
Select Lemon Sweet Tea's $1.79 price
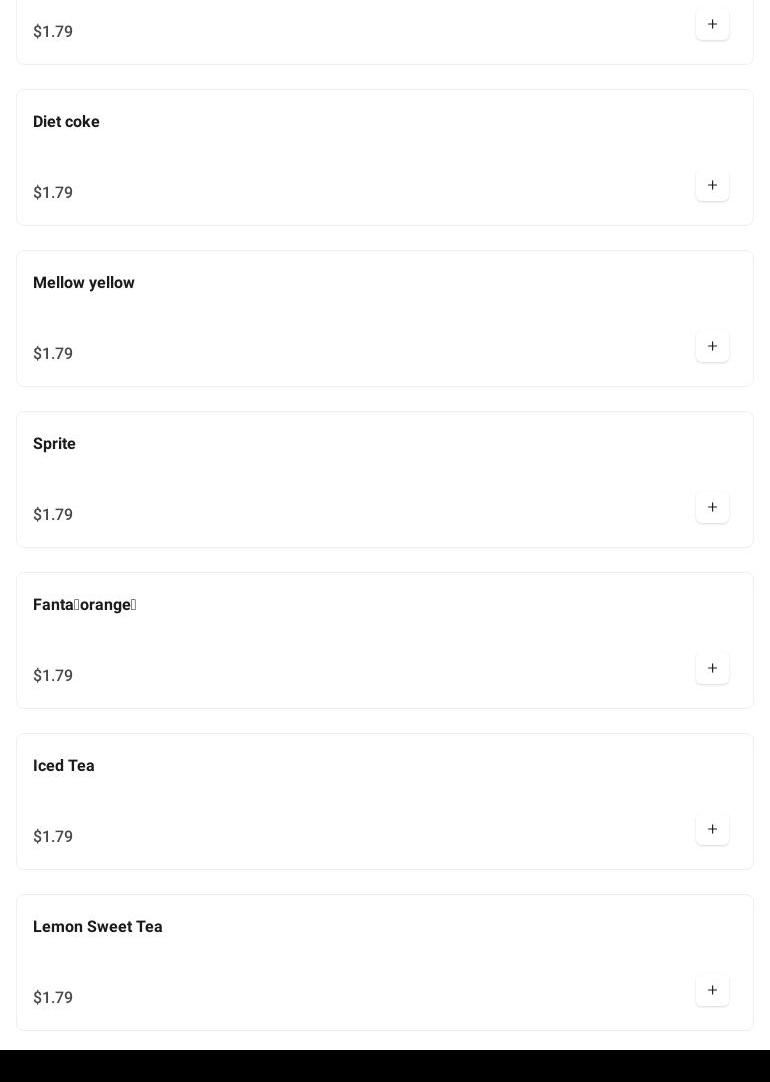click(x=53, y=998)
